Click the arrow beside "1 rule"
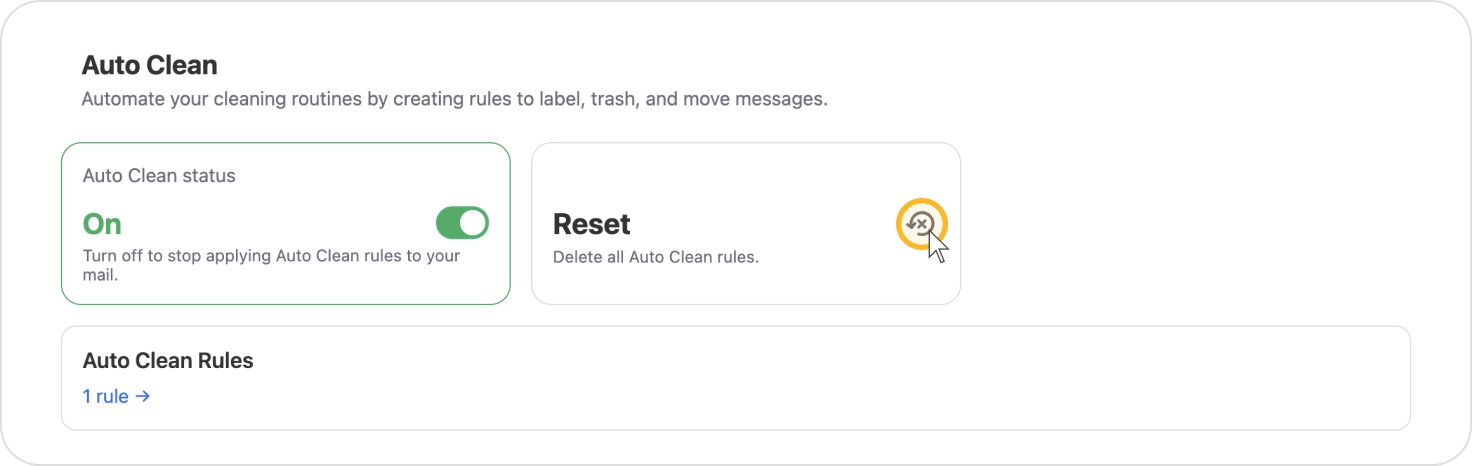Screen dimensions: 1472x466 pyautogui.click(x=143, y=396)
